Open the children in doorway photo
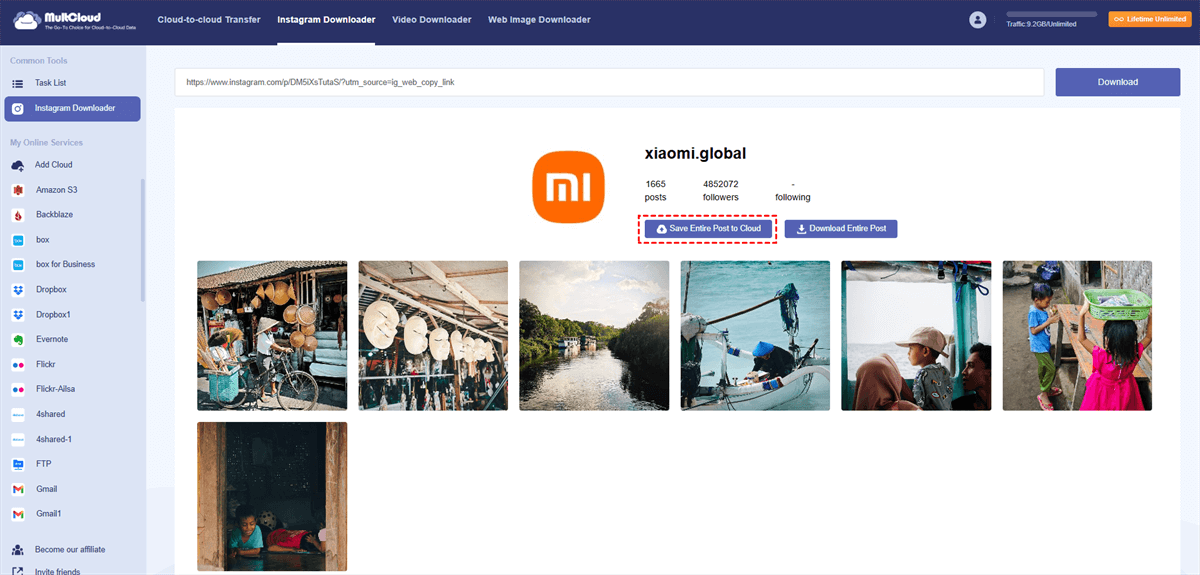This screenshot has width=1200, height=575. point(272,496)
